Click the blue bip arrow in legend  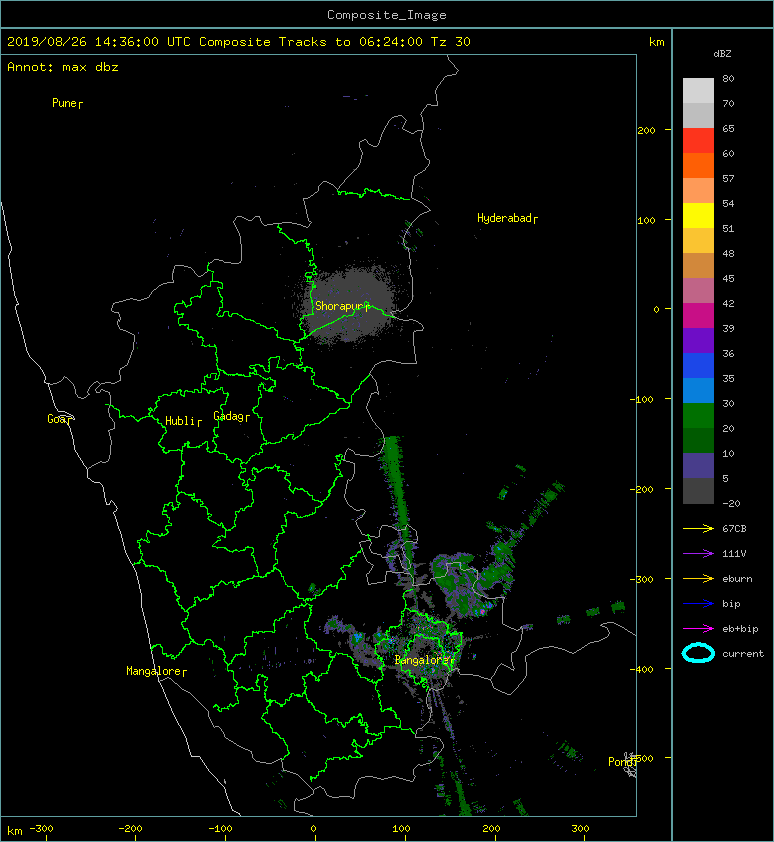(698, 604)
